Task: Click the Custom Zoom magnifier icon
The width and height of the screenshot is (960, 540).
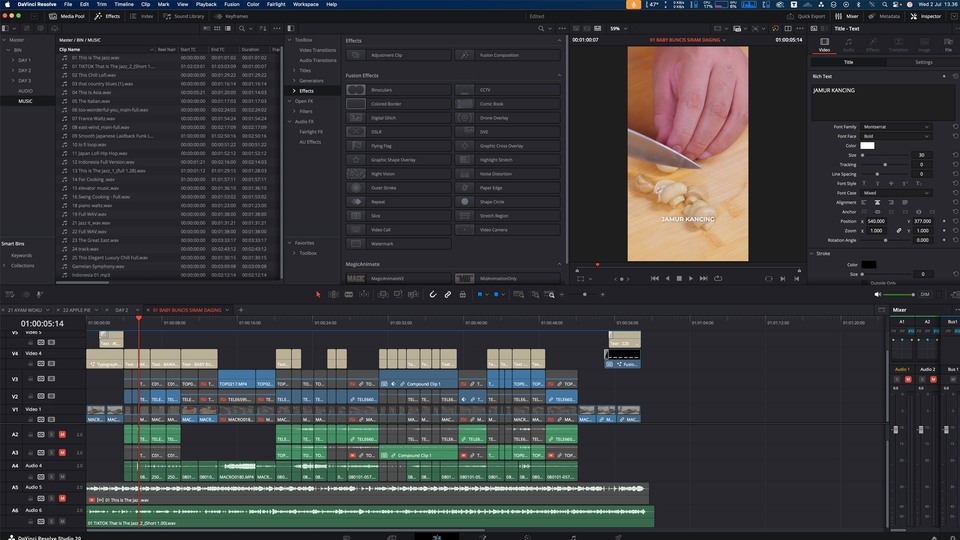Action: [550, 294]
